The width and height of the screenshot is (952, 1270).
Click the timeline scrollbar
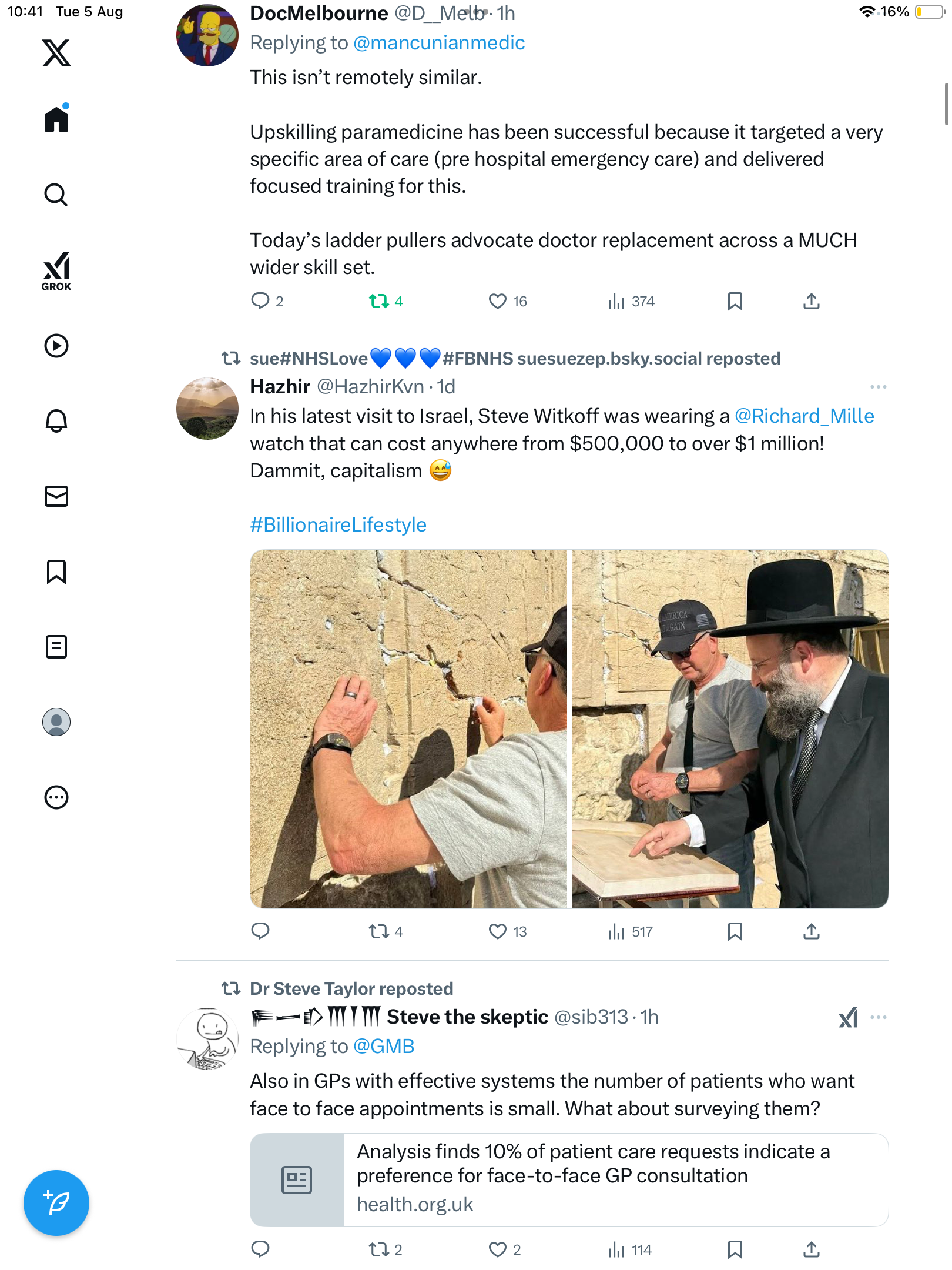coord(946,105)
